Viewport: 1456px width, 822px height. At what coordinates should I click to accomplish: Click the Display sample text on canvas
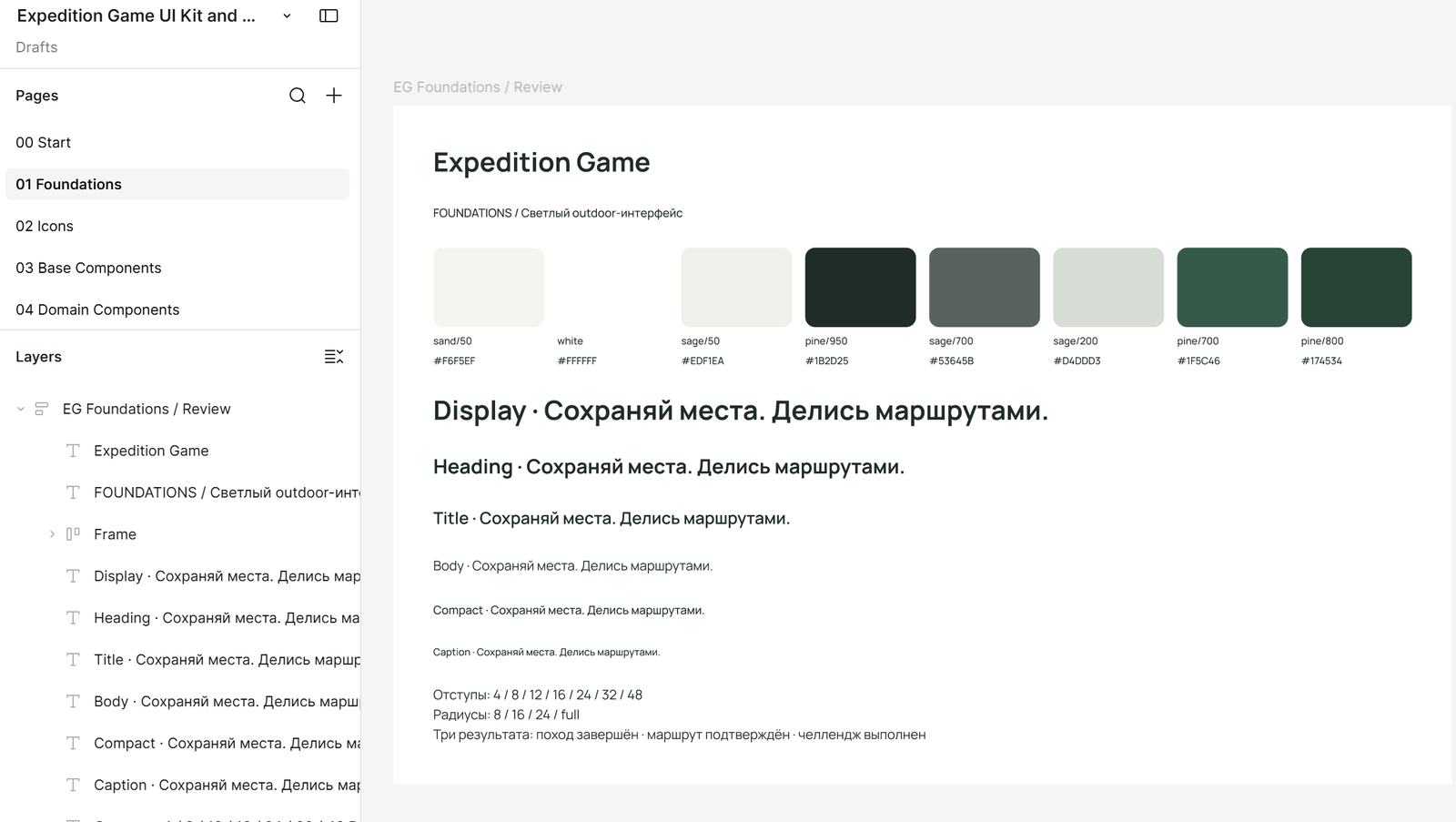click(x=741, y=411)
